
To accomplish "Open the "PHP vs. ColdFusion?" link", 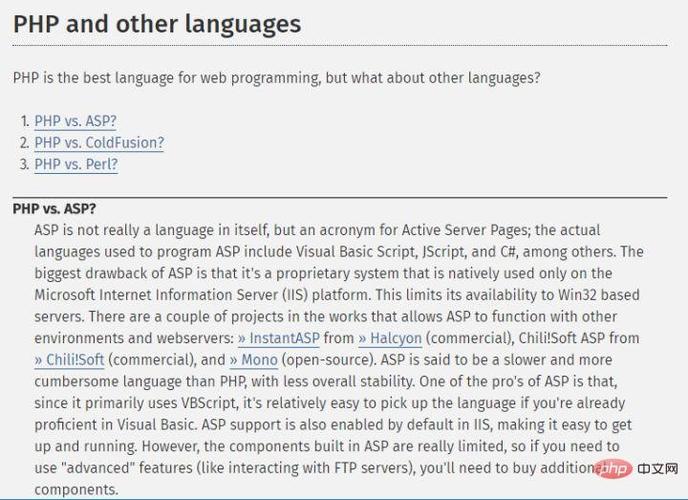I will click(99, 143).
